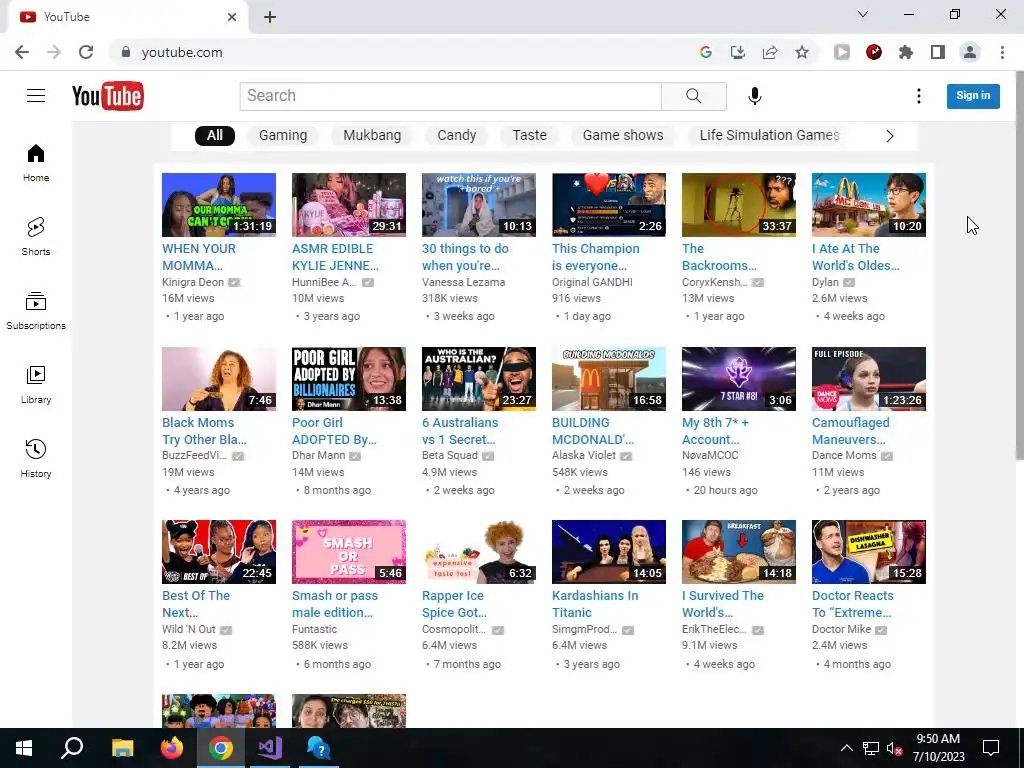1024x768 pixels.
Task: Open File Explorer from taskbar
Action: (122, 748)
